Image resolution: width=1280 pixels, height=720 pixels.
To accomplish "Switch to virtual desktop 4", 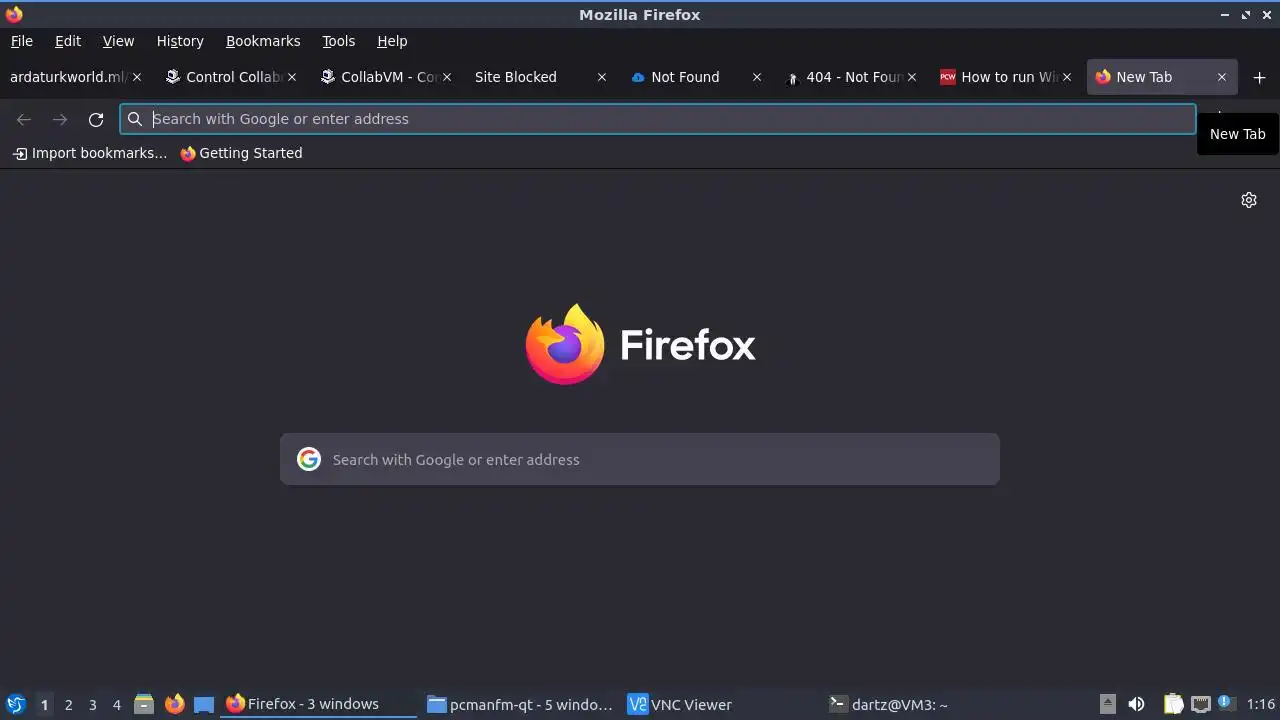I will [116, 705].
